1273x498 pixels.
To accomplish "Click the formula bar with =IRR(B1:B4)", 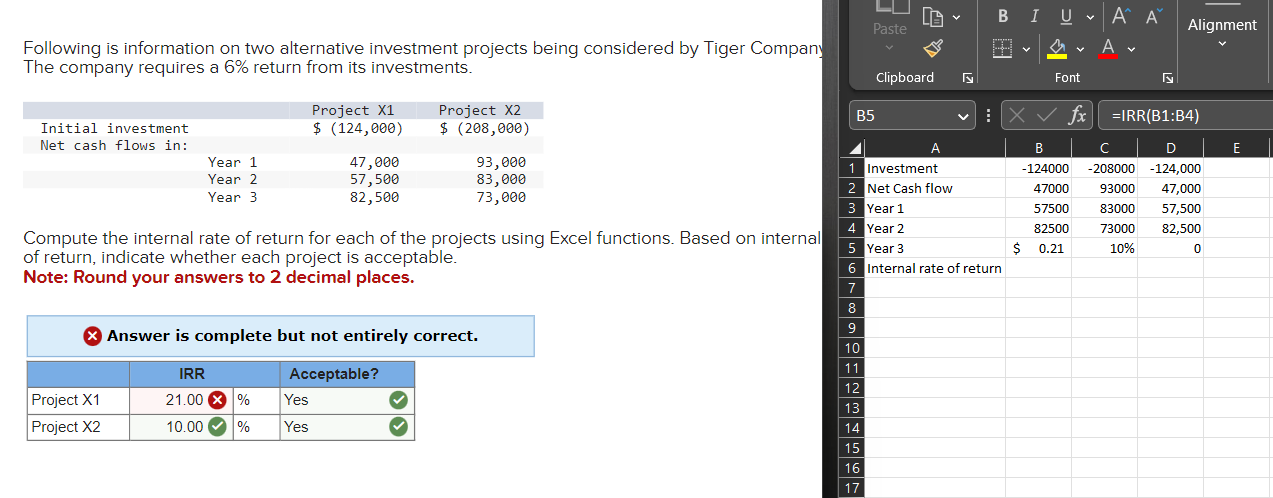I will coord(1185,116).
